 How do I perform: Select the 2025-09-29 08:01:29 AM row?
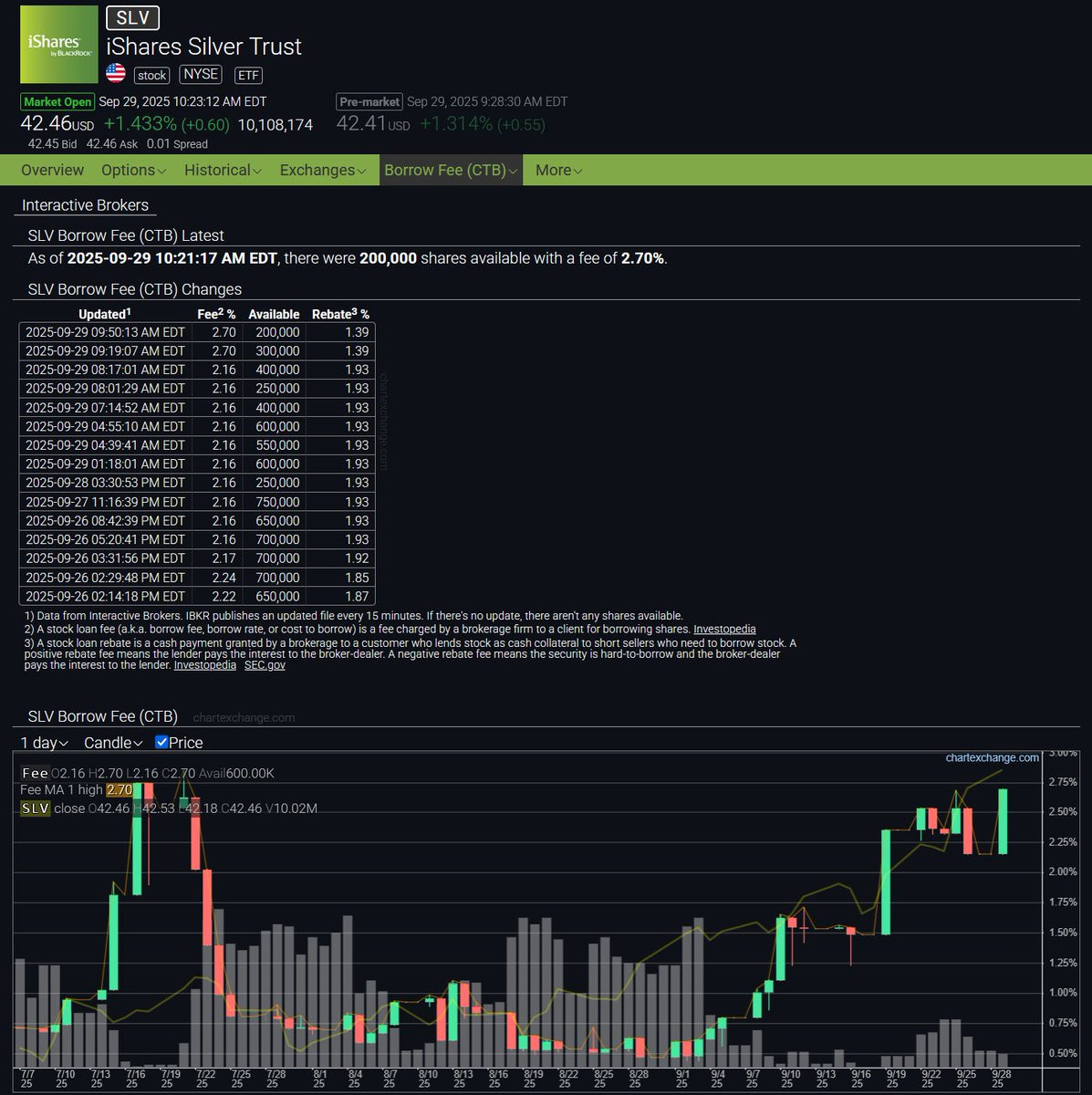tap(197, 389)
